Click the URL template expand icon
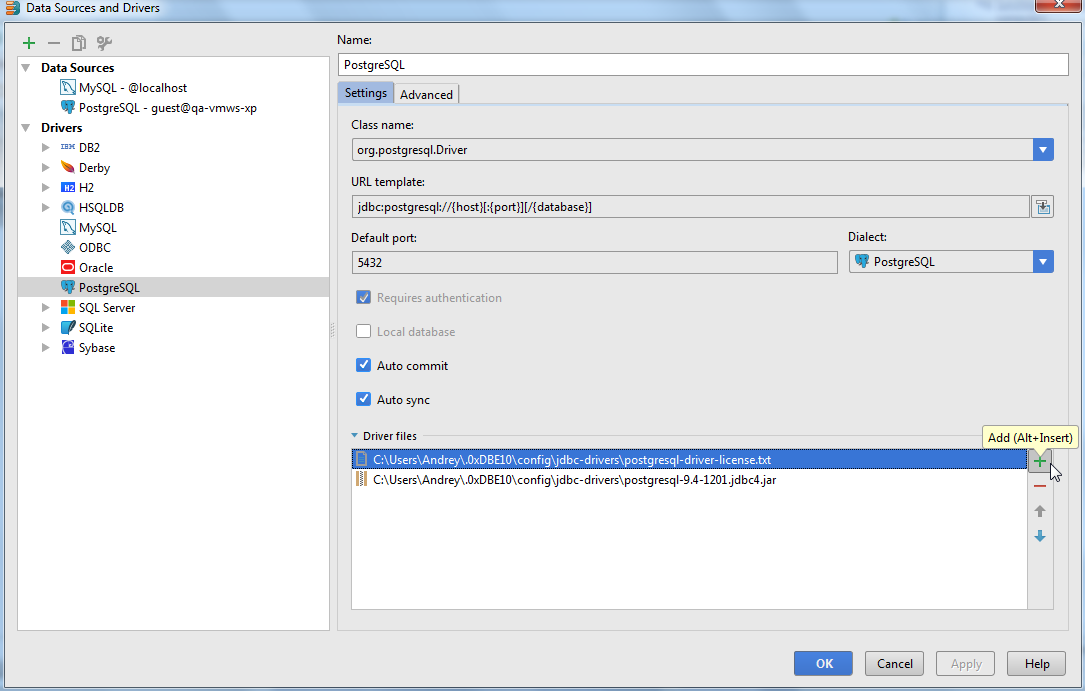This screenshot has width=1085, height=691. pos(1042,207)
